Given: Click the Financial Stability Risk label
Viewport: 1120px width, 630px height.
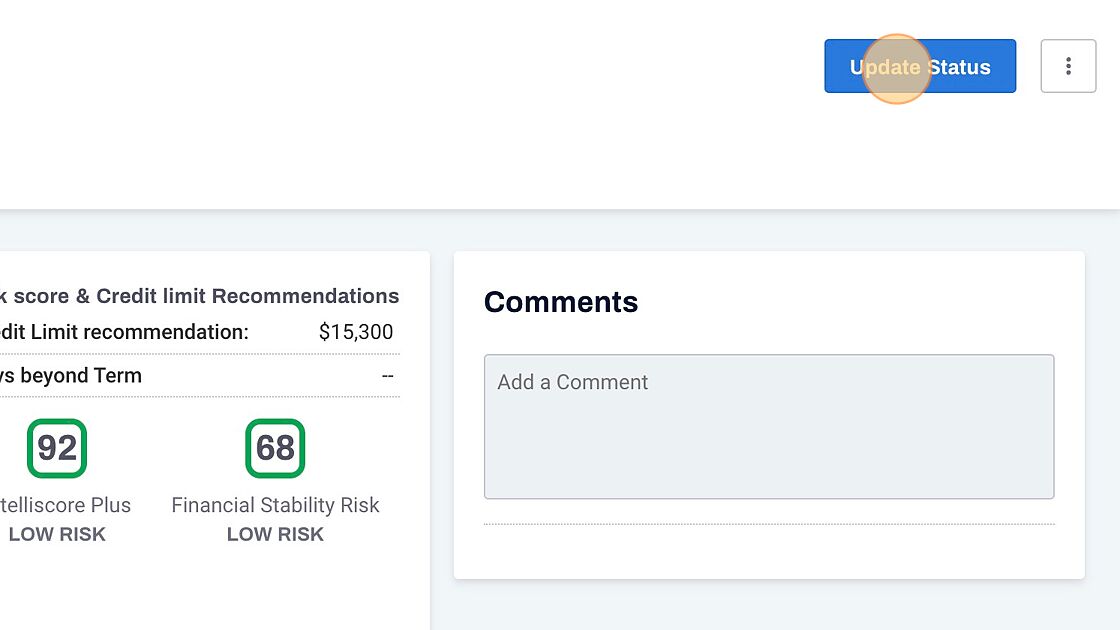Looking at the screenshot, I should (275, 505).
